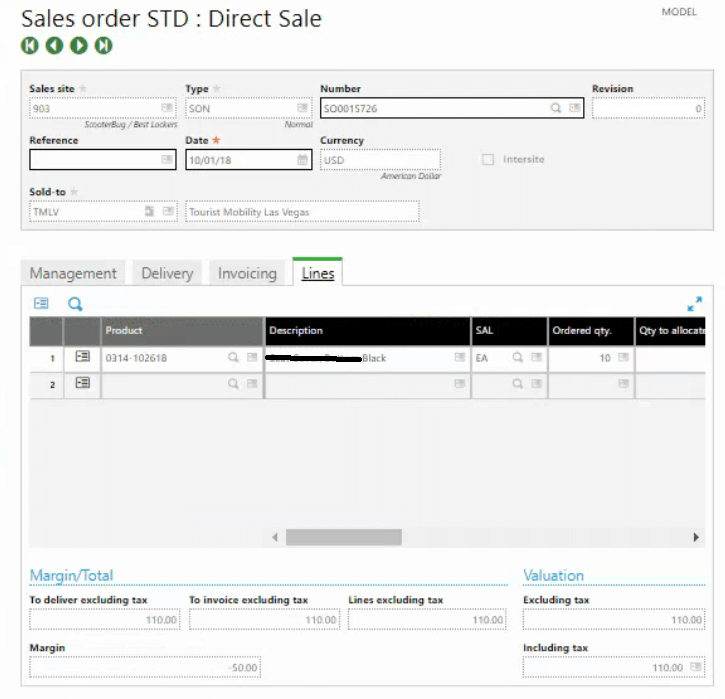Open the calendar picker in the Date field
Viewport: 725px width, 699px height.
point(303,160)
